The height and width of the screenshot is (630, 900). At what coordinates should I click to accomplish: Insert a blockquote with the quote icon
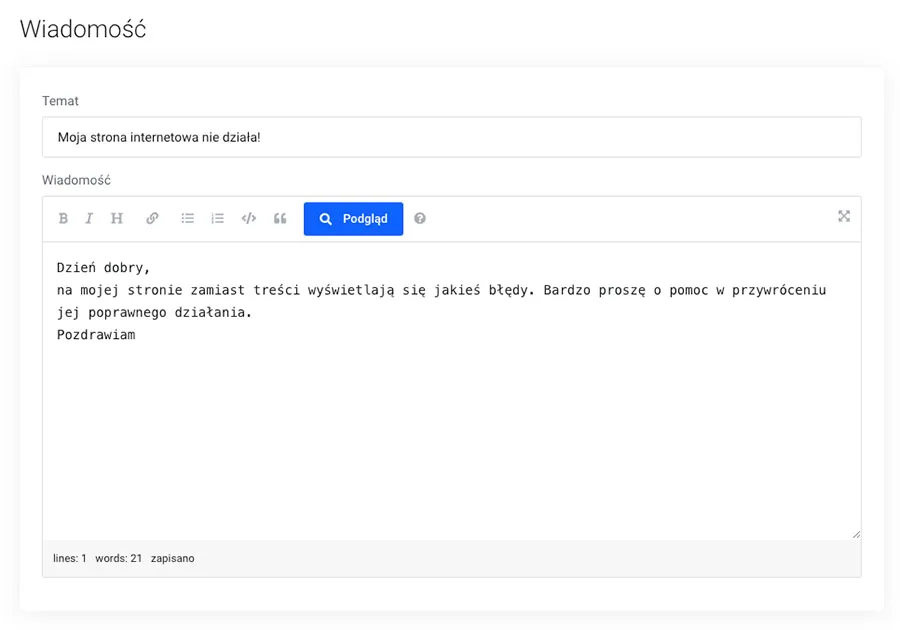280,219
